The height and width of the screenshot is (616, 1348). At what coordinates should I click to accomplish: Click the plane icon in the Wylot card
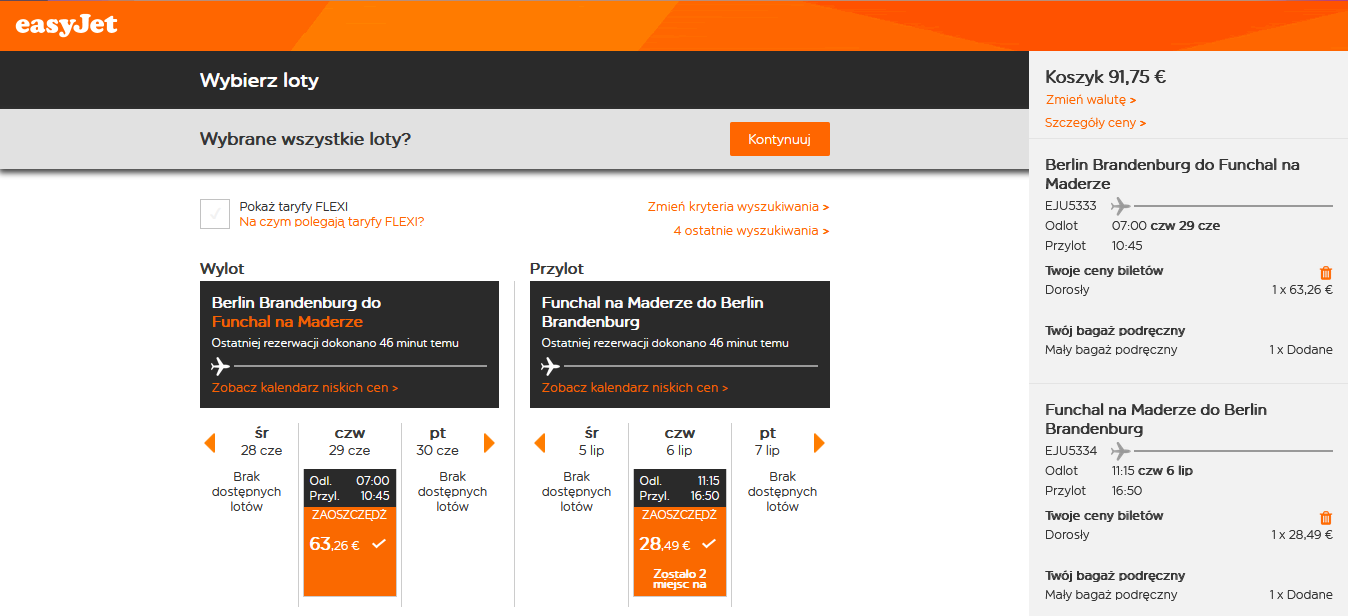click(x=221, y=366)
